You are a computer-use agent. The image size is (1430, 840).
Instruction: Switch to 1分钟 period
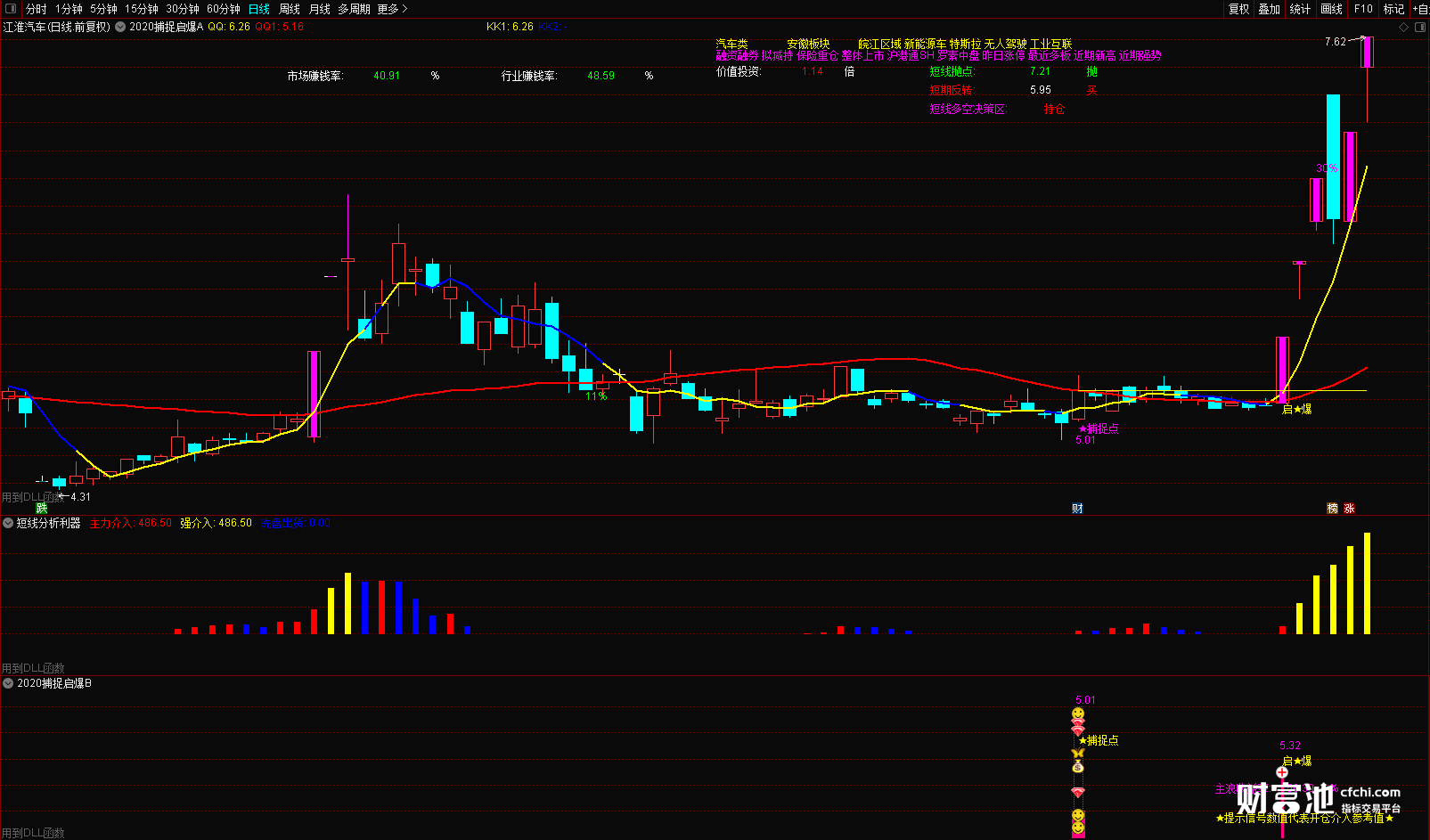tap(69, 9)
